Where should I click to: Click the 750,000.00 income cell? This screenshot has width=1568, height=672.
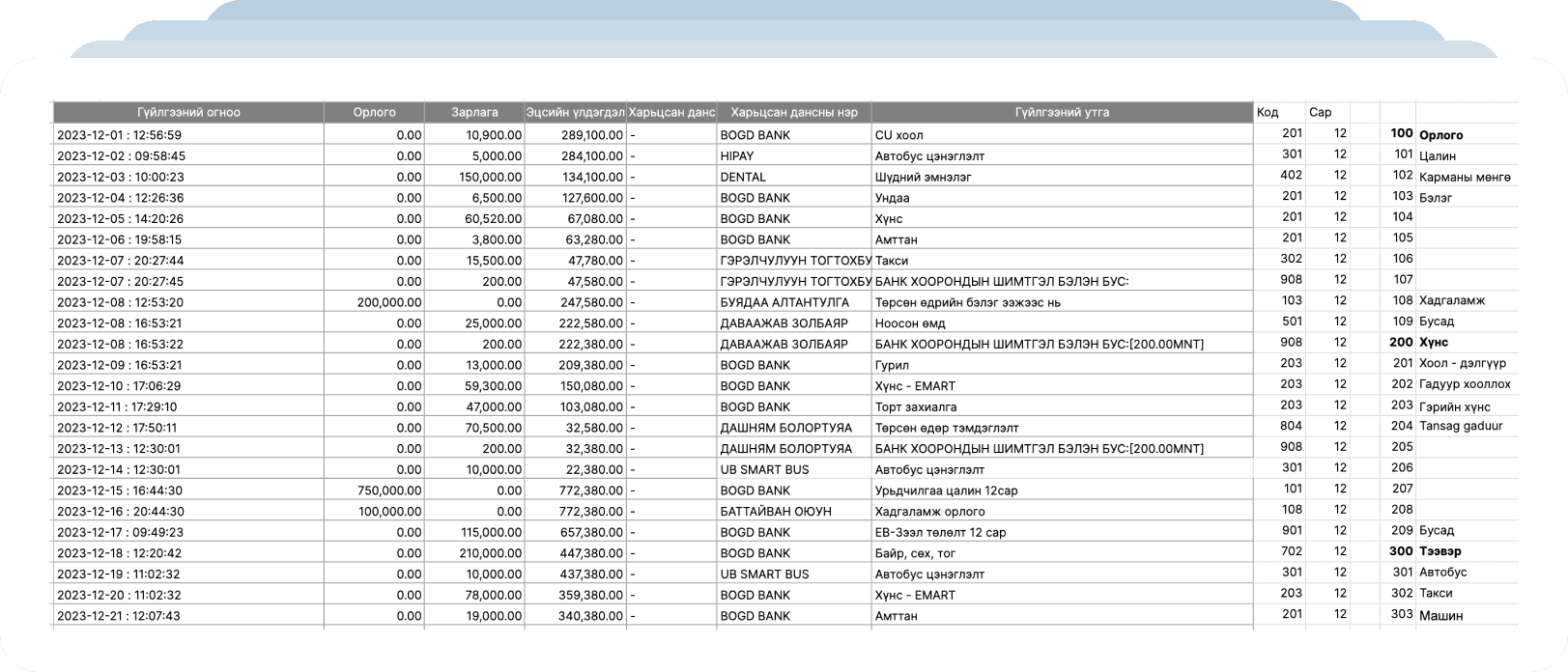click(x=389, y=490)
